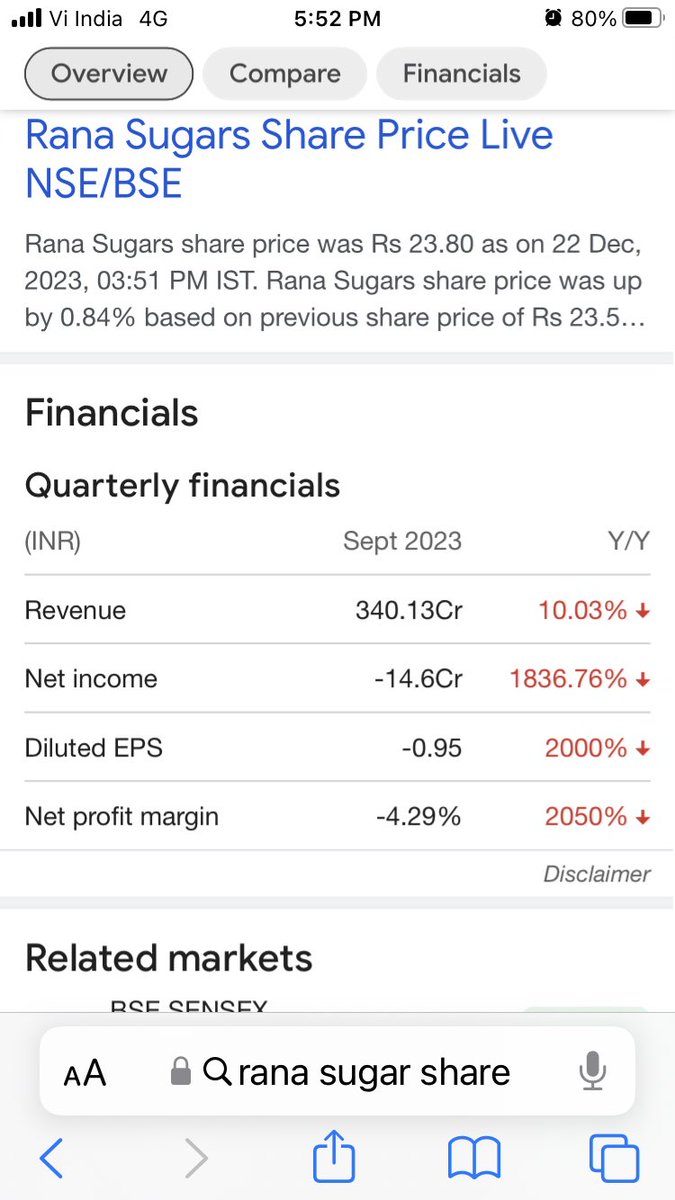The height and width of the screenshot is (1200, 675).
Task: Tap the Safari back arrow
Action: click(51, 1158)
